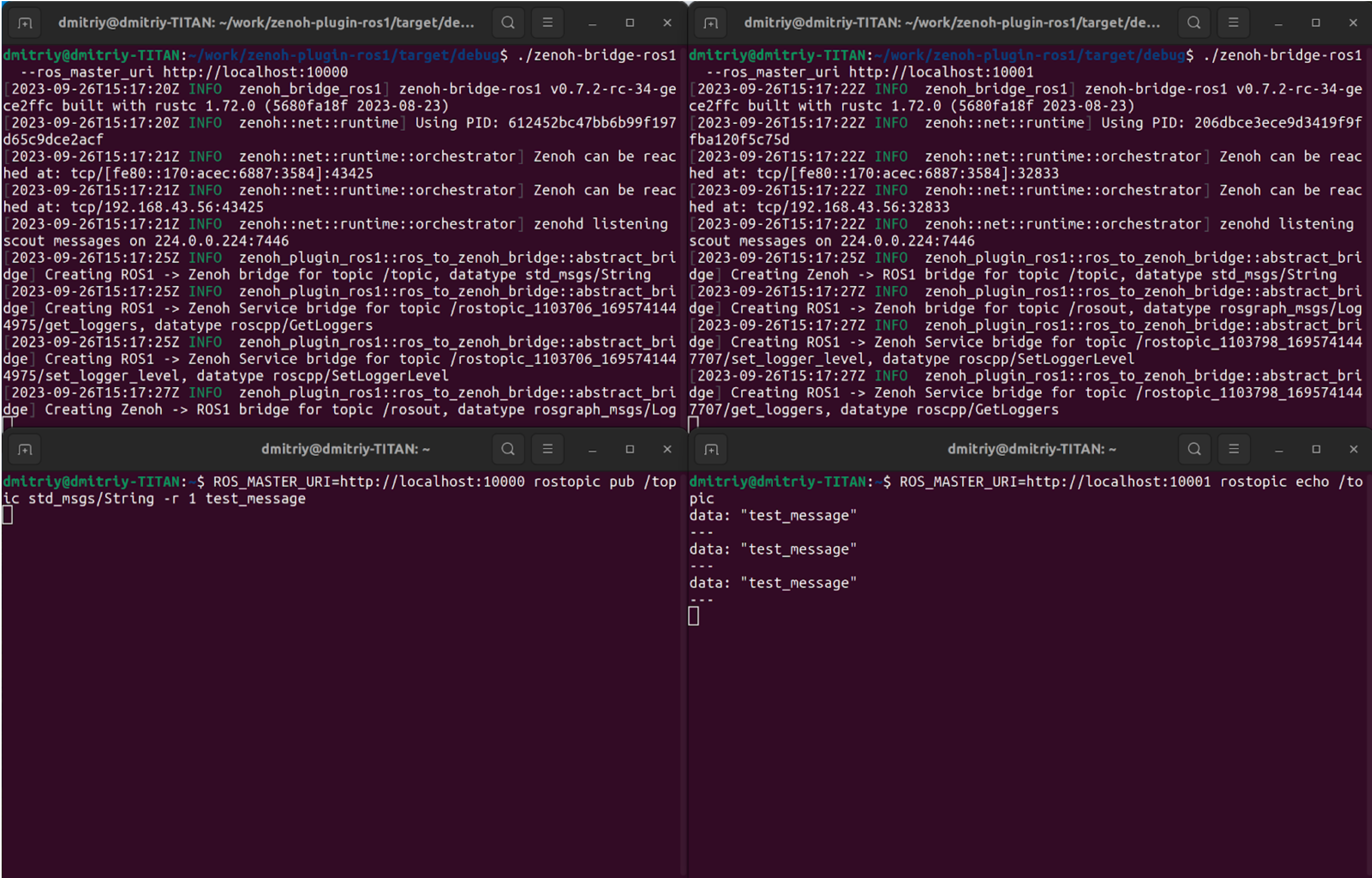Minimize the top-right terminal window
The image size is (1372, 878).
tap(1278, 24)
